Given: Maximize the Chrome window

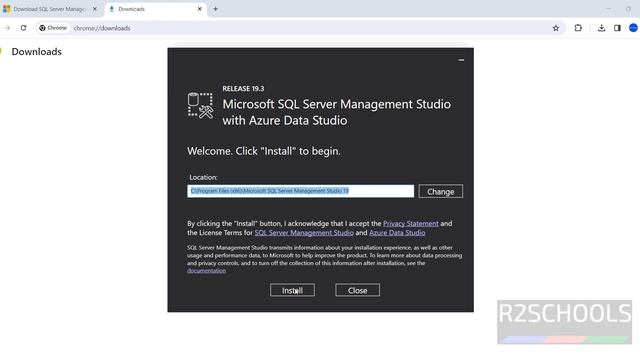Looking at the screenshot, I should 628,9.
